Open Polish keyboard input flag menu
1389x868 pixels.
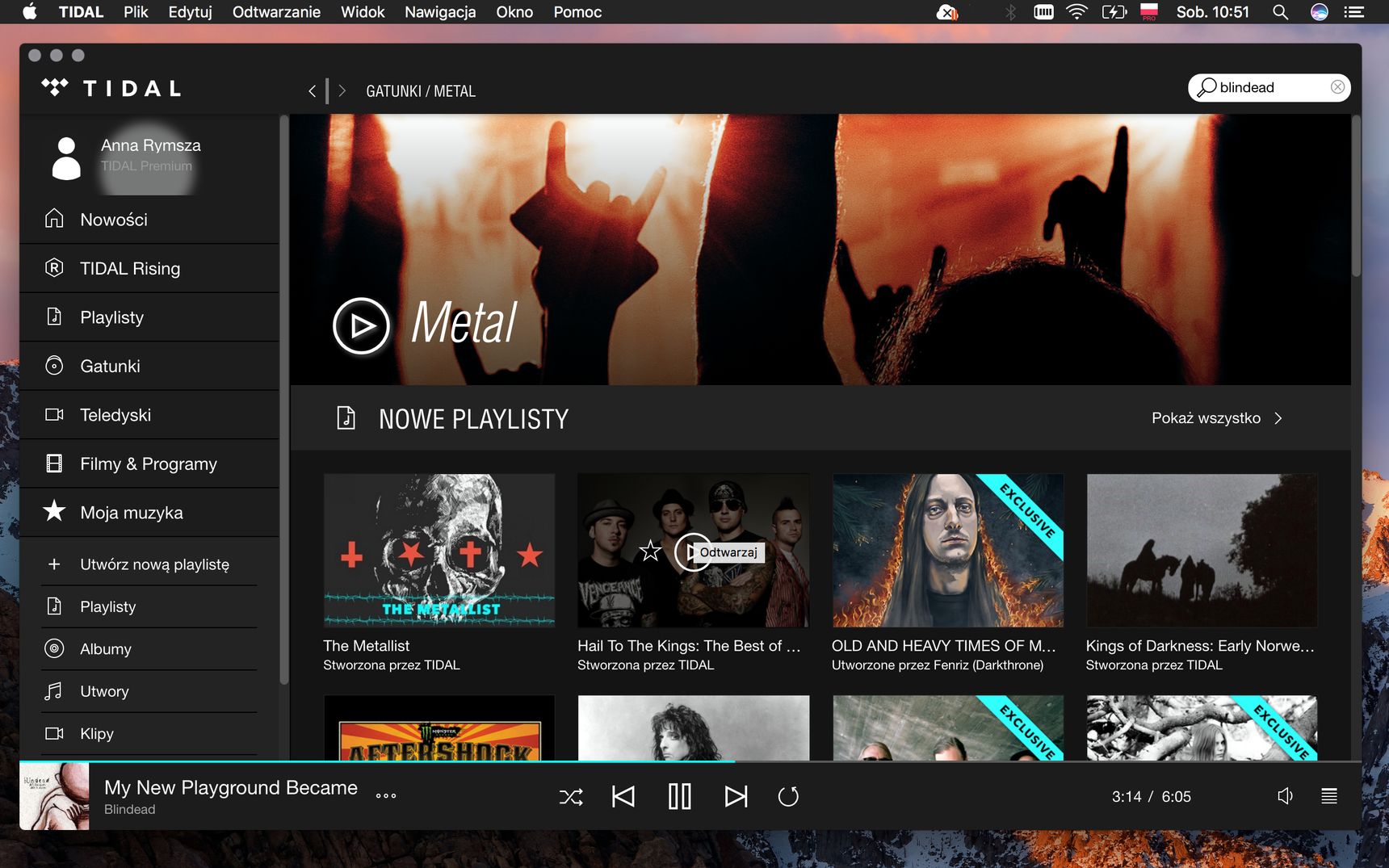pos(1149,12)
